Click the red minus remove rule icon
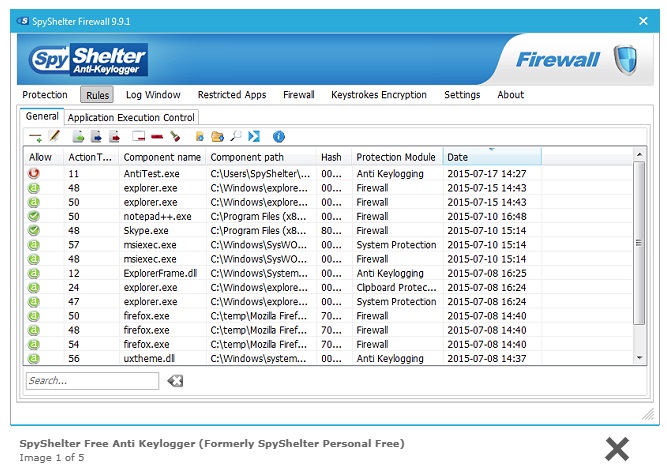Viewport: 667px width, 472px height. tap(157, 136)
